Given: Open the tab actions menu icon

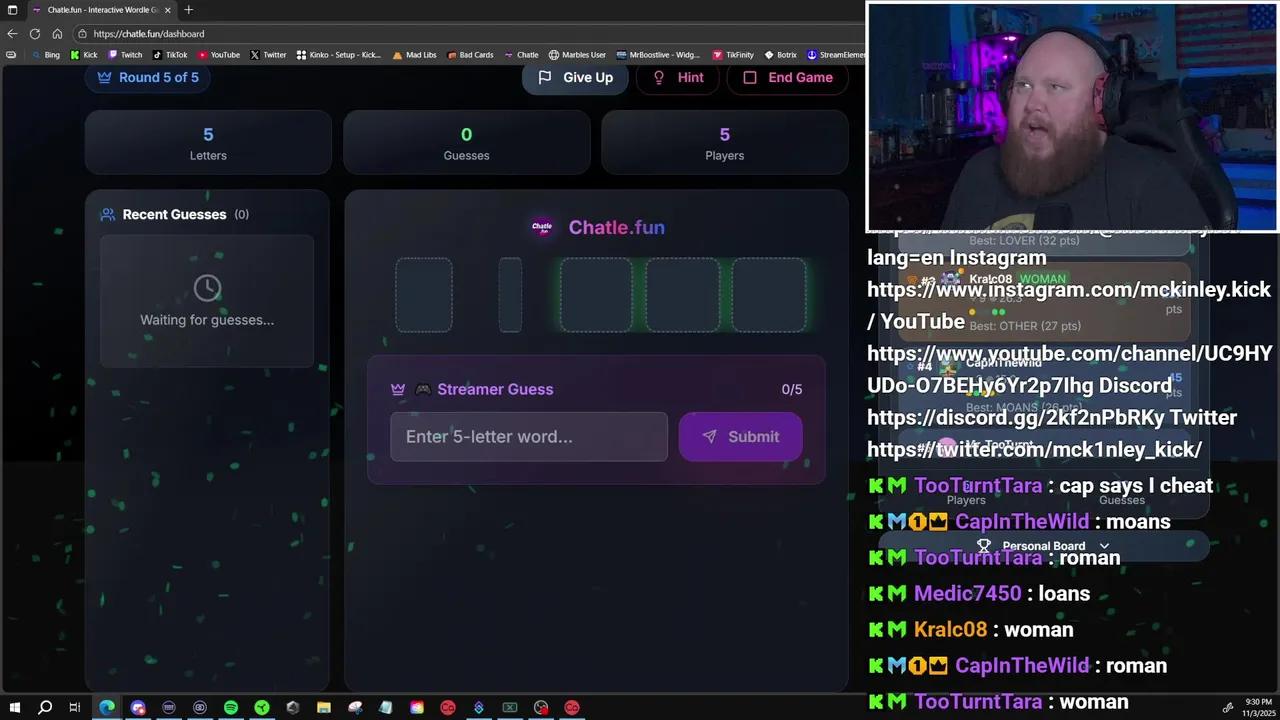Looking at the screenshot, I should [12, 10].
